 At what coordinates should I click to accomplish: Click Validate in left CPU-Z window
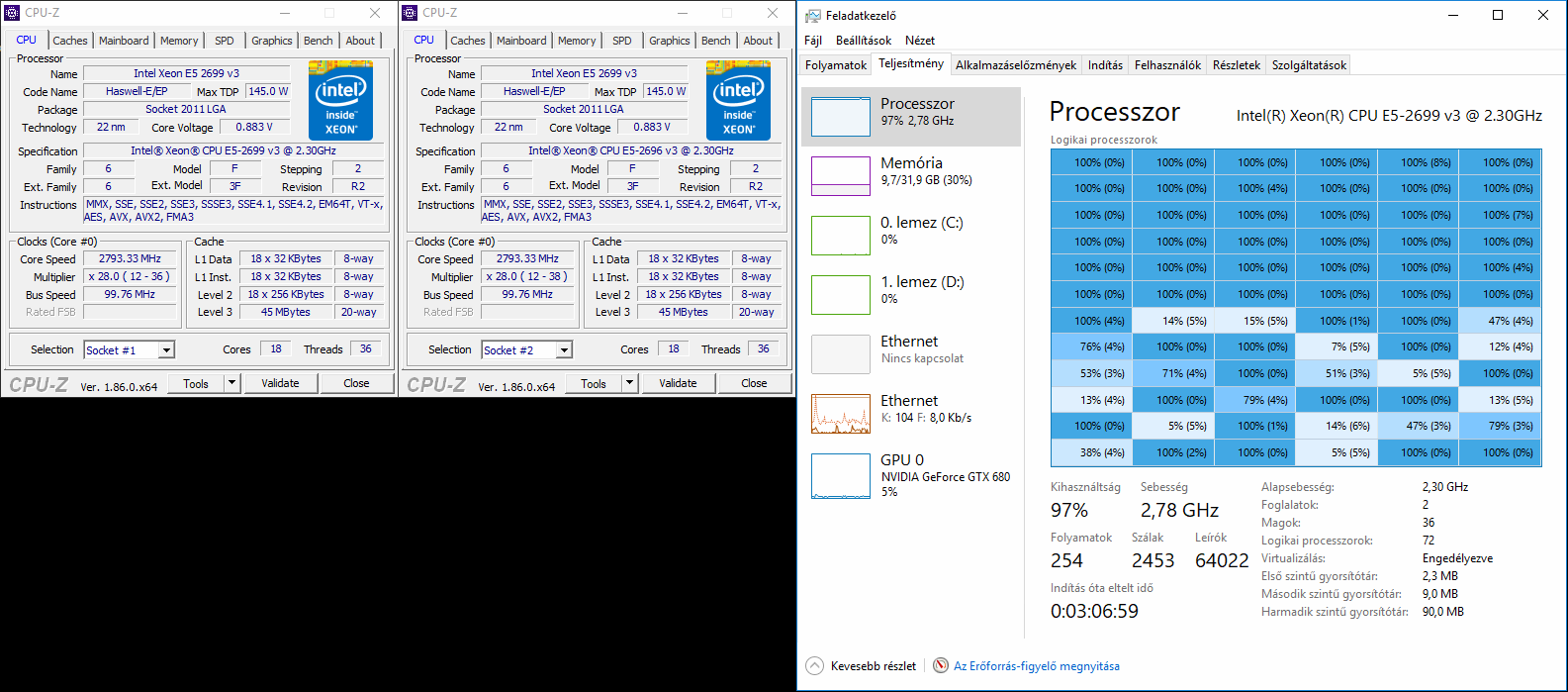tap(280, 383)
